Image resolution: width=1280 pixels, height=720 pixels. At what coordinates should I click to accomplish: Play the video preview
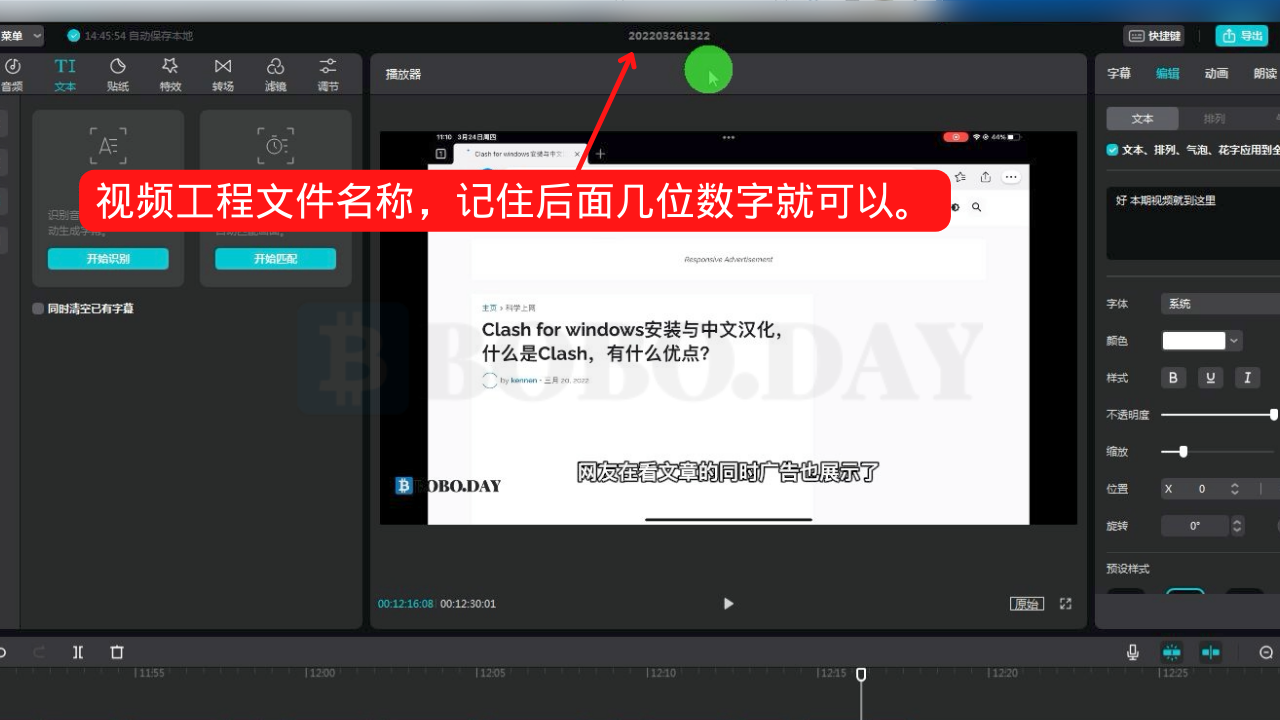tap(728, 603)
